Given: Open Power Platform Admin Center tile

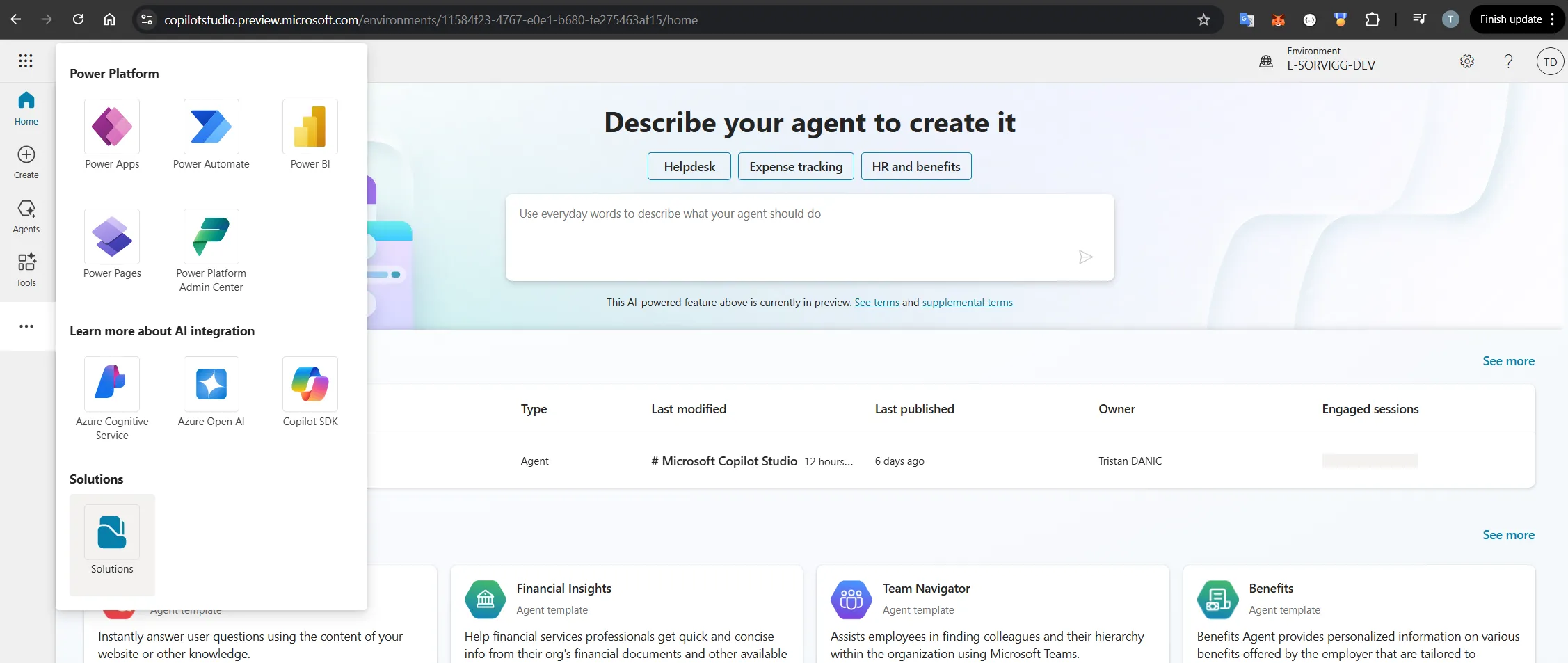Looking at the screenshot, I should tap(211, 251).
